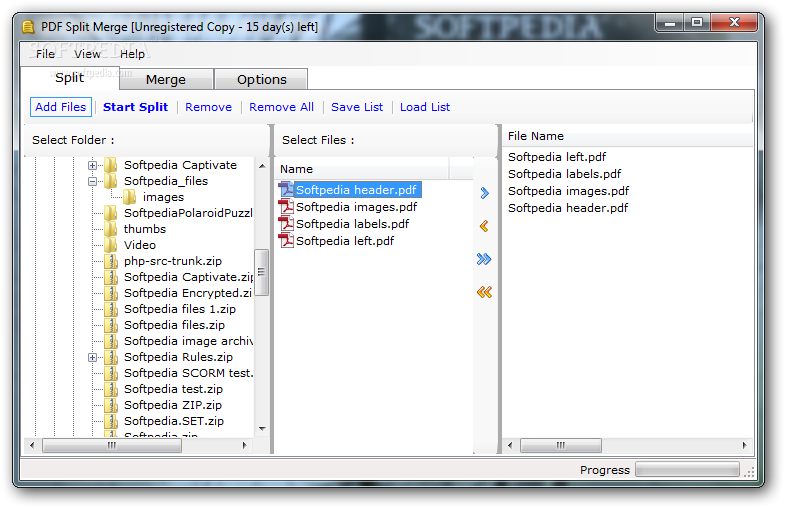The width and height of the screenshot is (785, 508).
Task: Click the Softpedia Rules.zip archive icon
Action: pos(111,356)
